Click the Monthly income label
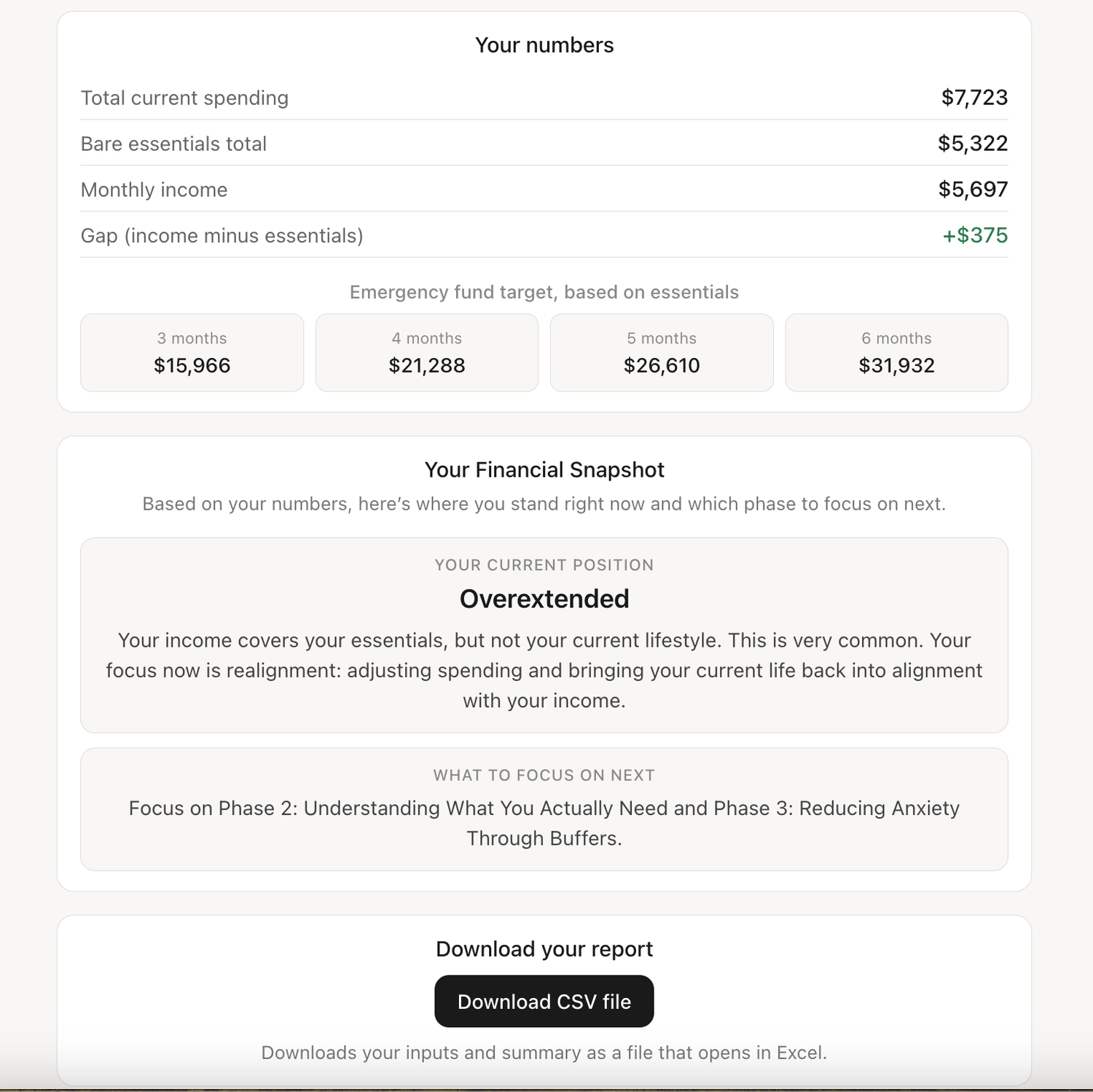 point(154,190)
